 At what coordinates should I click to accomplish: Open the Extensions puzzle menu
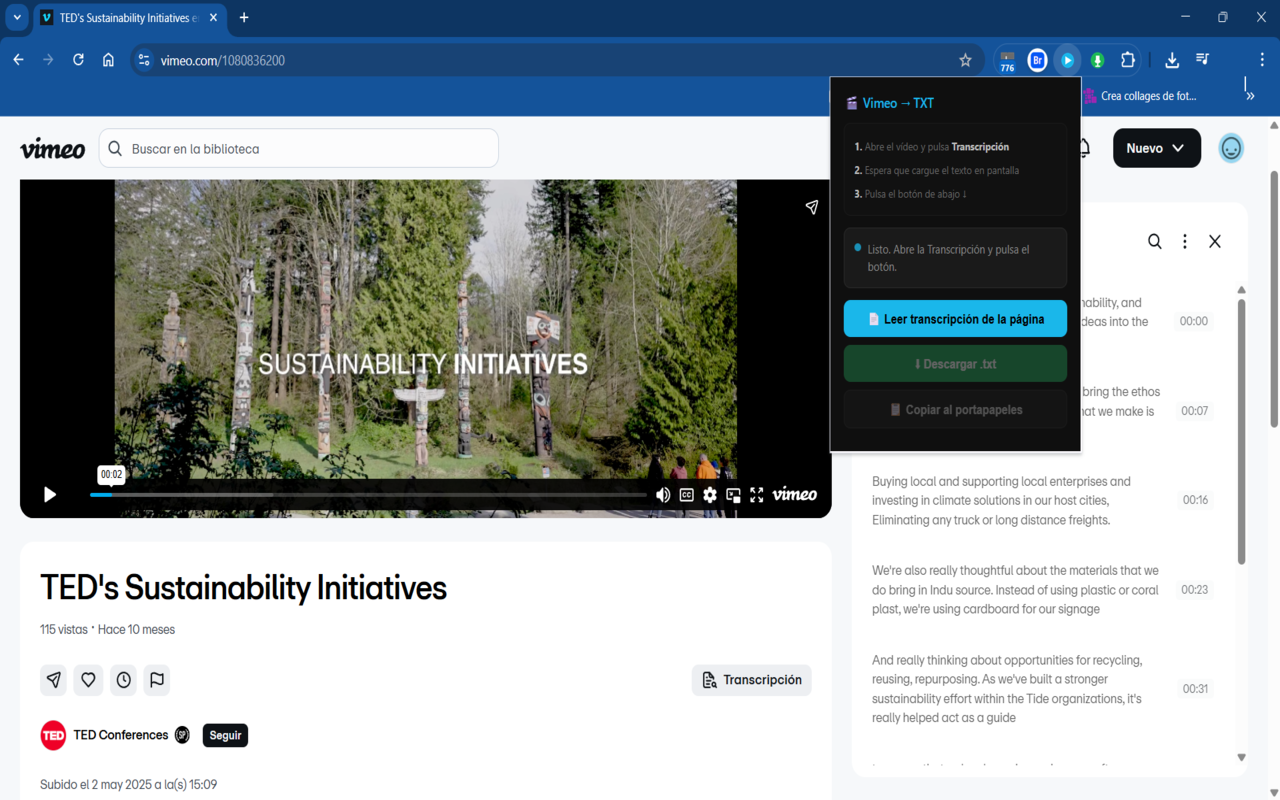(1128, 60)
